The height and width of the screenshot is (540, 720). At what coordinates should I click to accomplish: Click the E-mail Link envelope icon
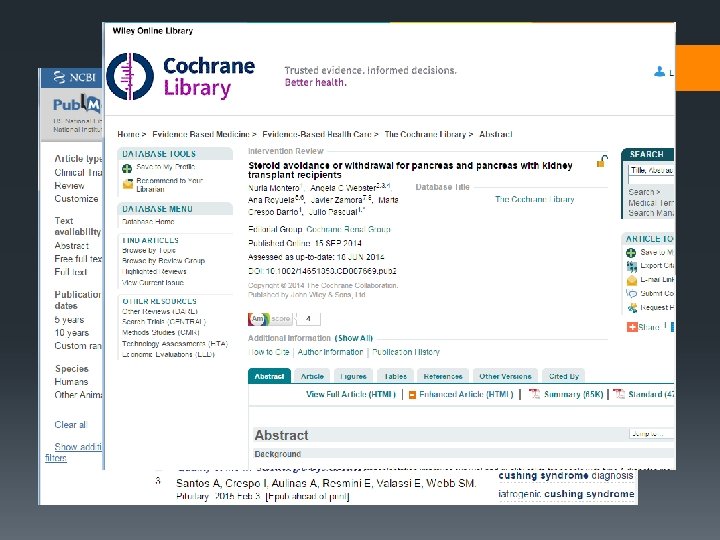(x=632, y=280)
